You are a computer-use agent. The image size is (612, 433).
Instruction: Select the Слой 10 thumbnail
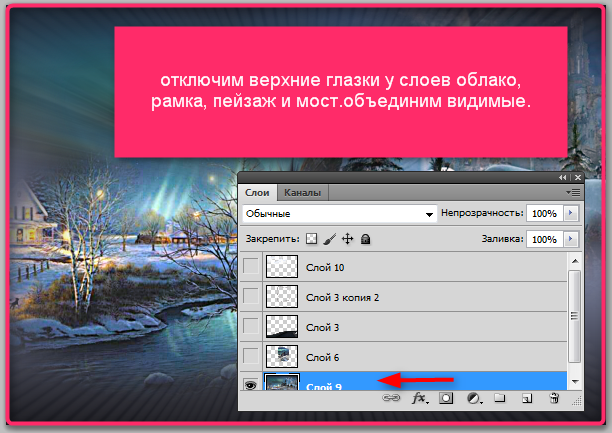pos(282,266)
